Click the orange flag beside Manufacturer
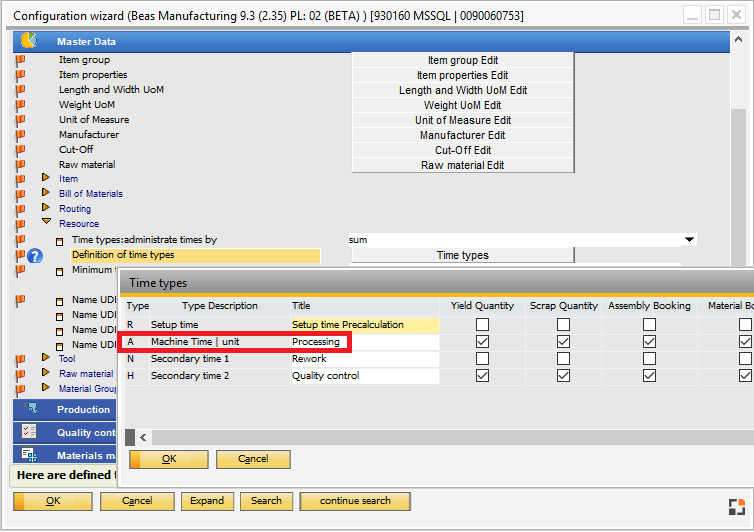This screenshot has width=754, height=532. pos(21,135)
